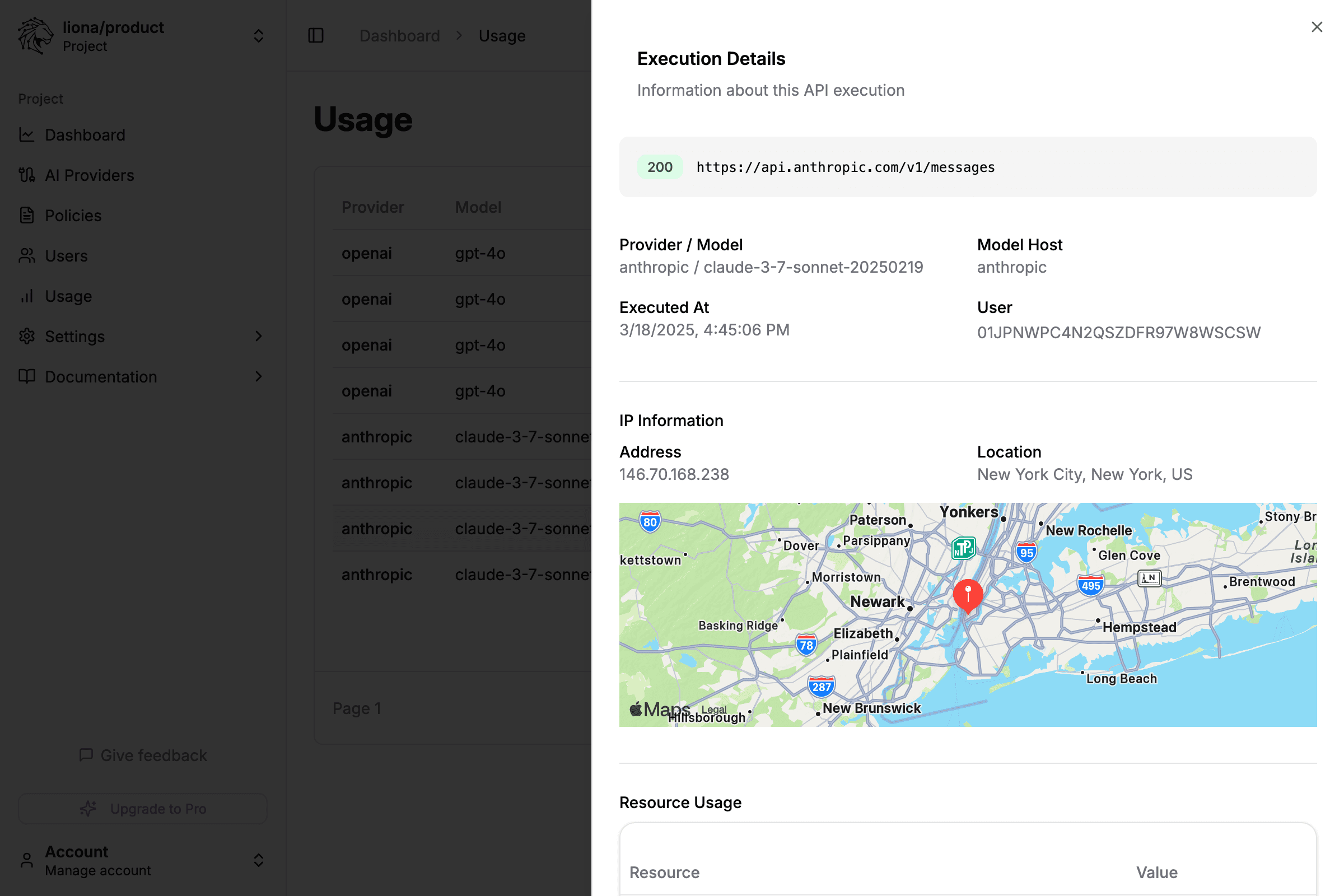
Task: Click the Provider column header
Action: pyautogui.click(x=372, y=207)
